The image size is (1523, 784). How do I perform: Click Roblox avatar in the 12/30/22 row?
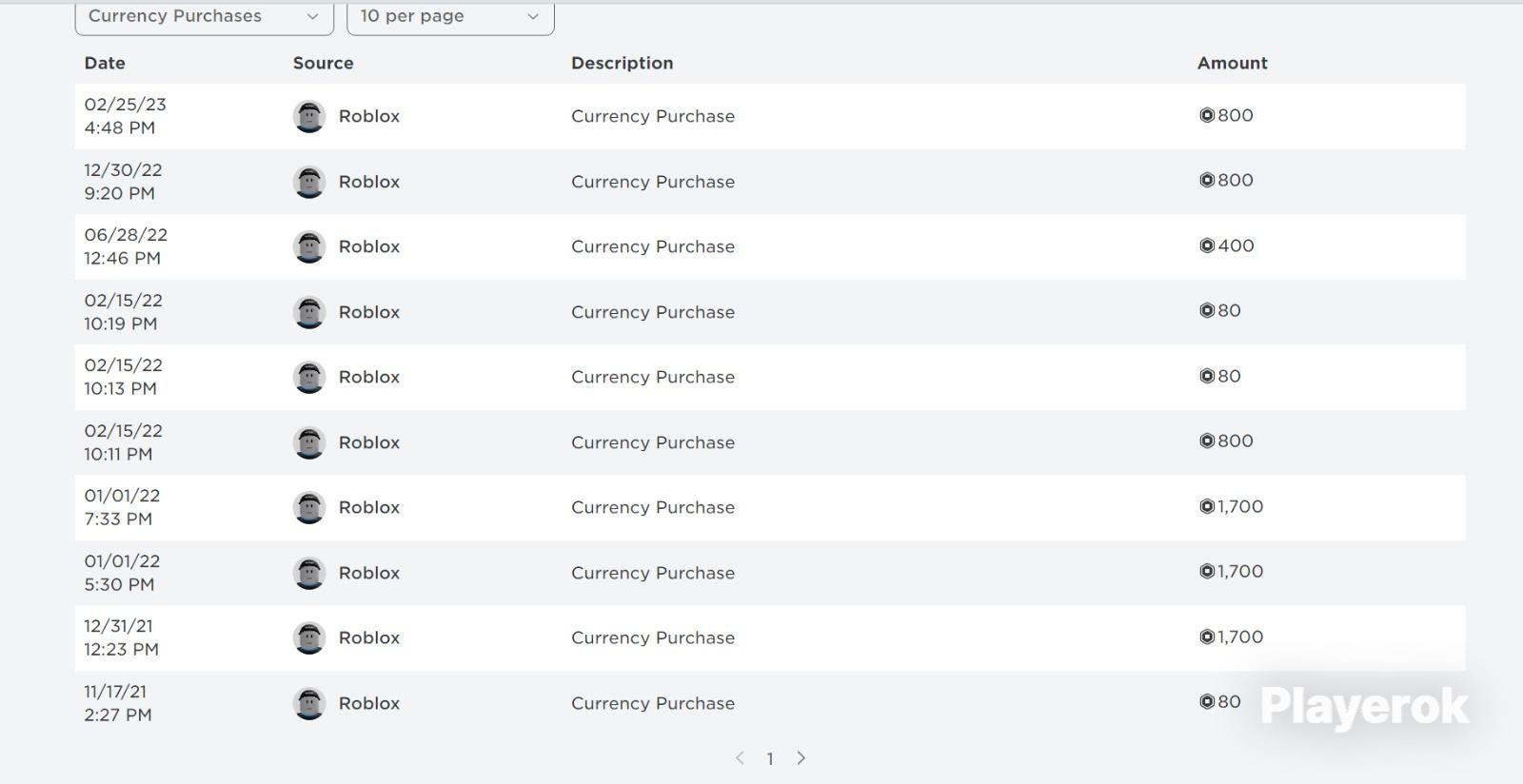coord(309,182)
